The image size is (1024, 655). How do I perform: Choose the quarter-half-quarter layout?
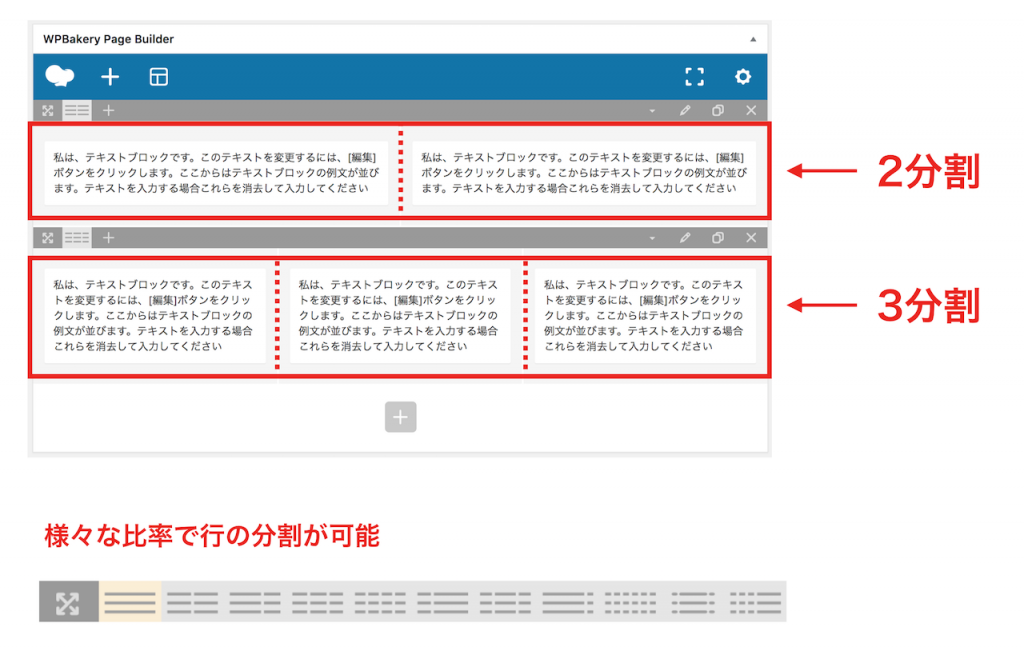click(x=505, y=602)
